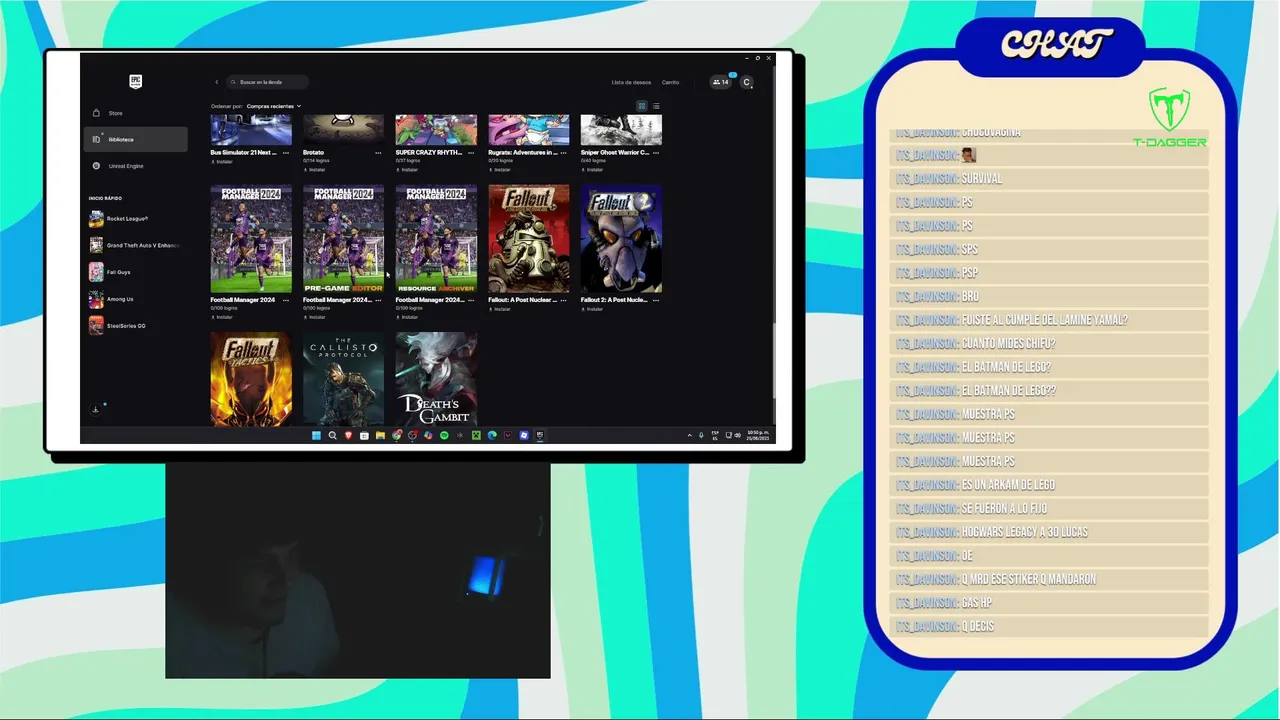Open Epic Games Launcher taskbar icon
Image resolution: width=1280 pixels, height=720 pixels.
tap(540, 435)
